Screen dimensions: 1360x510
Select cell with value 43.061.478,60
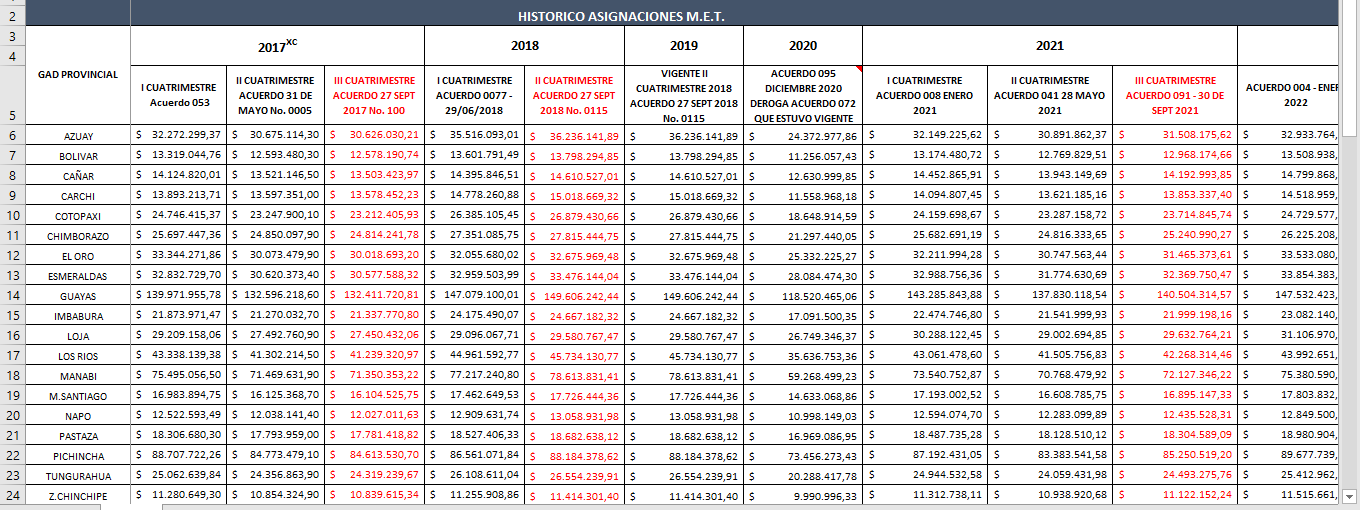pos(925,355)
